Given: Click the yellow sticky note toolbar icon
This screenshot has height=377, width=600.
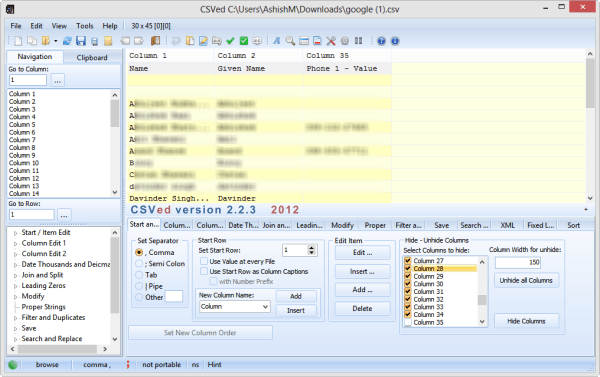Looking at the screenshot, I should click(x=108, y=41).
